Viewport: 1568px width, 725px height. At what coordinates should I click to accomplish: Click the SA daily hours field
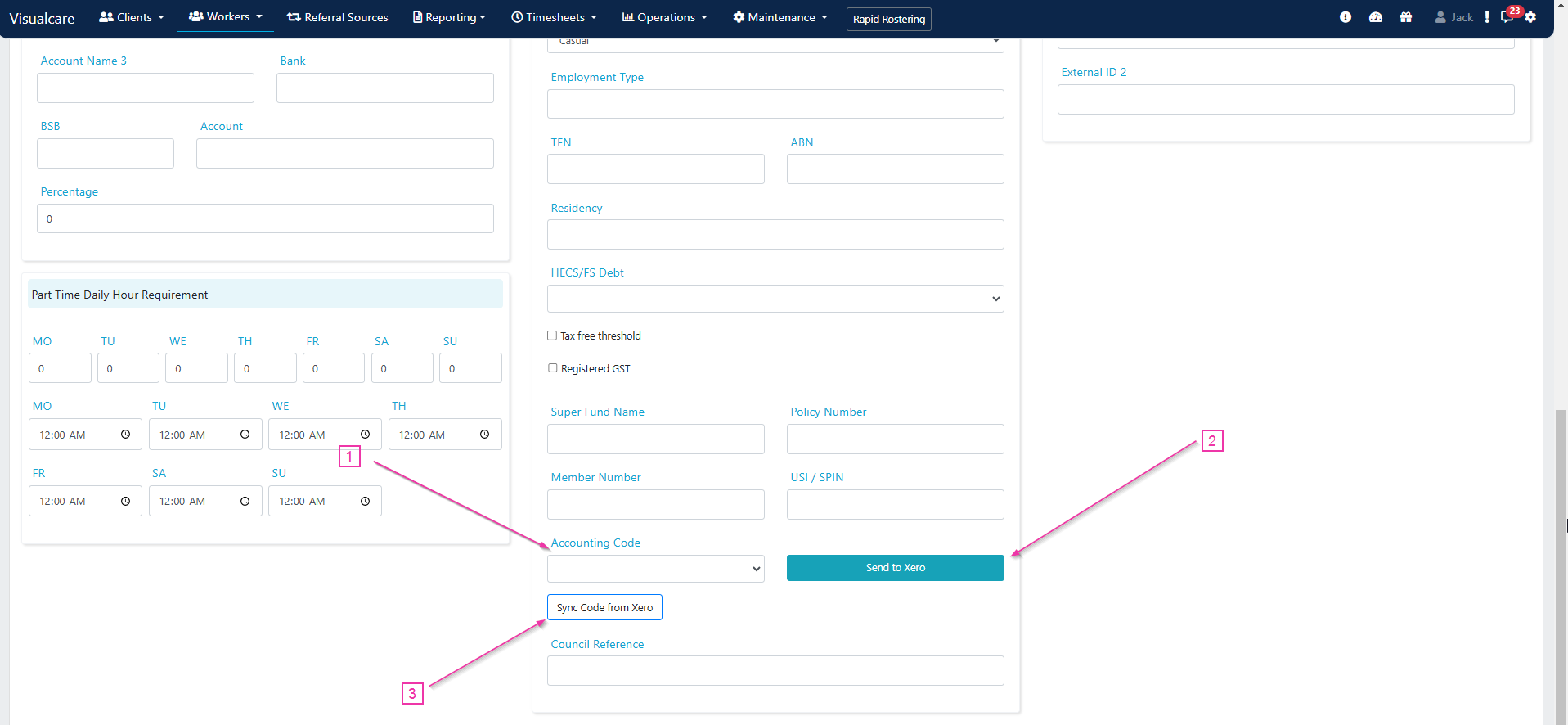[x=402, y=368]
